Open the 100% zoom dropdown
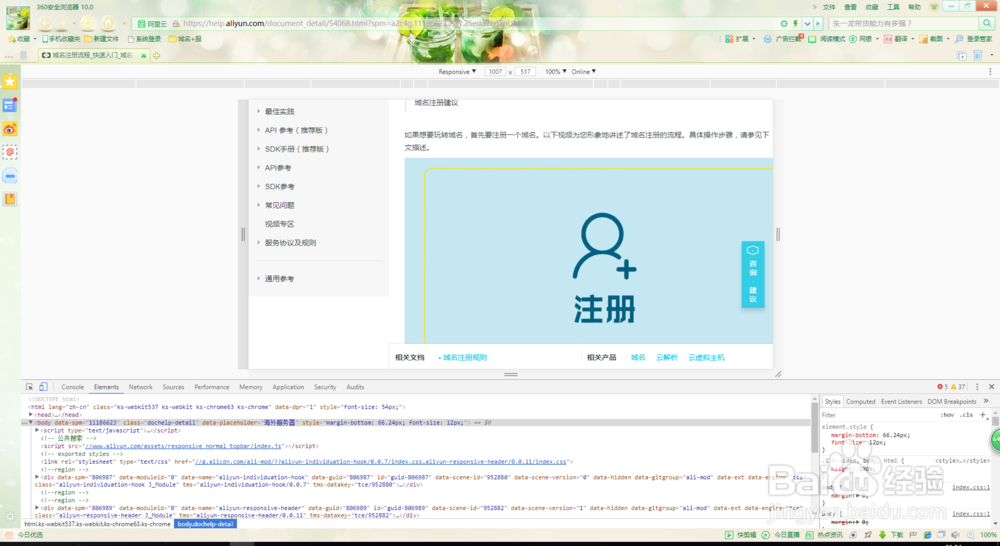Screen dimensions: 1000x546 pyautogui.click(x=555, y=71)
